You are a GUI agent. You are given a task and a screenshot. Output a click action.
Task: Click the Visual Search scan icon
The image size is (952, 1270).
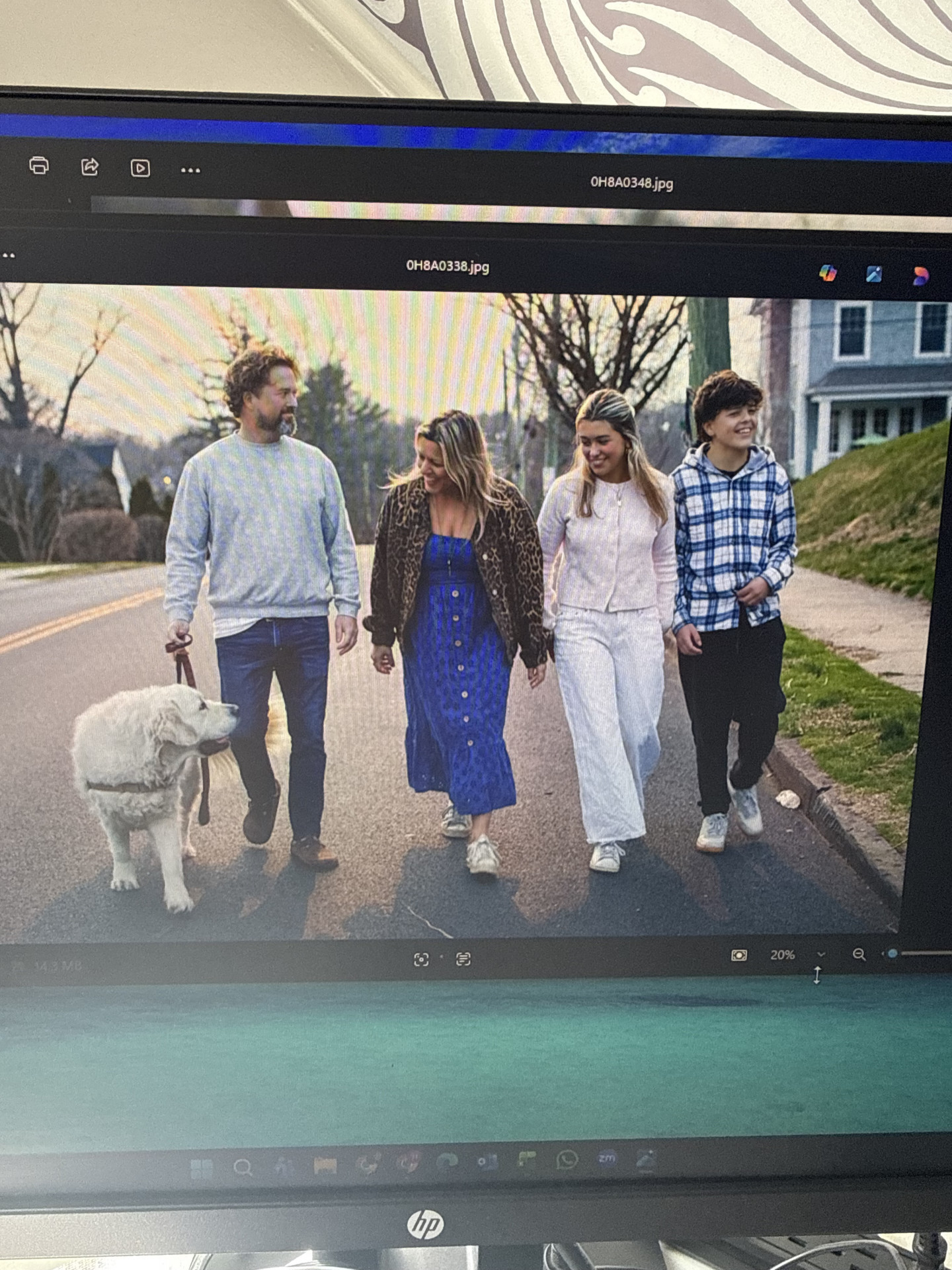pyautogui.click(x=421, y=959)
